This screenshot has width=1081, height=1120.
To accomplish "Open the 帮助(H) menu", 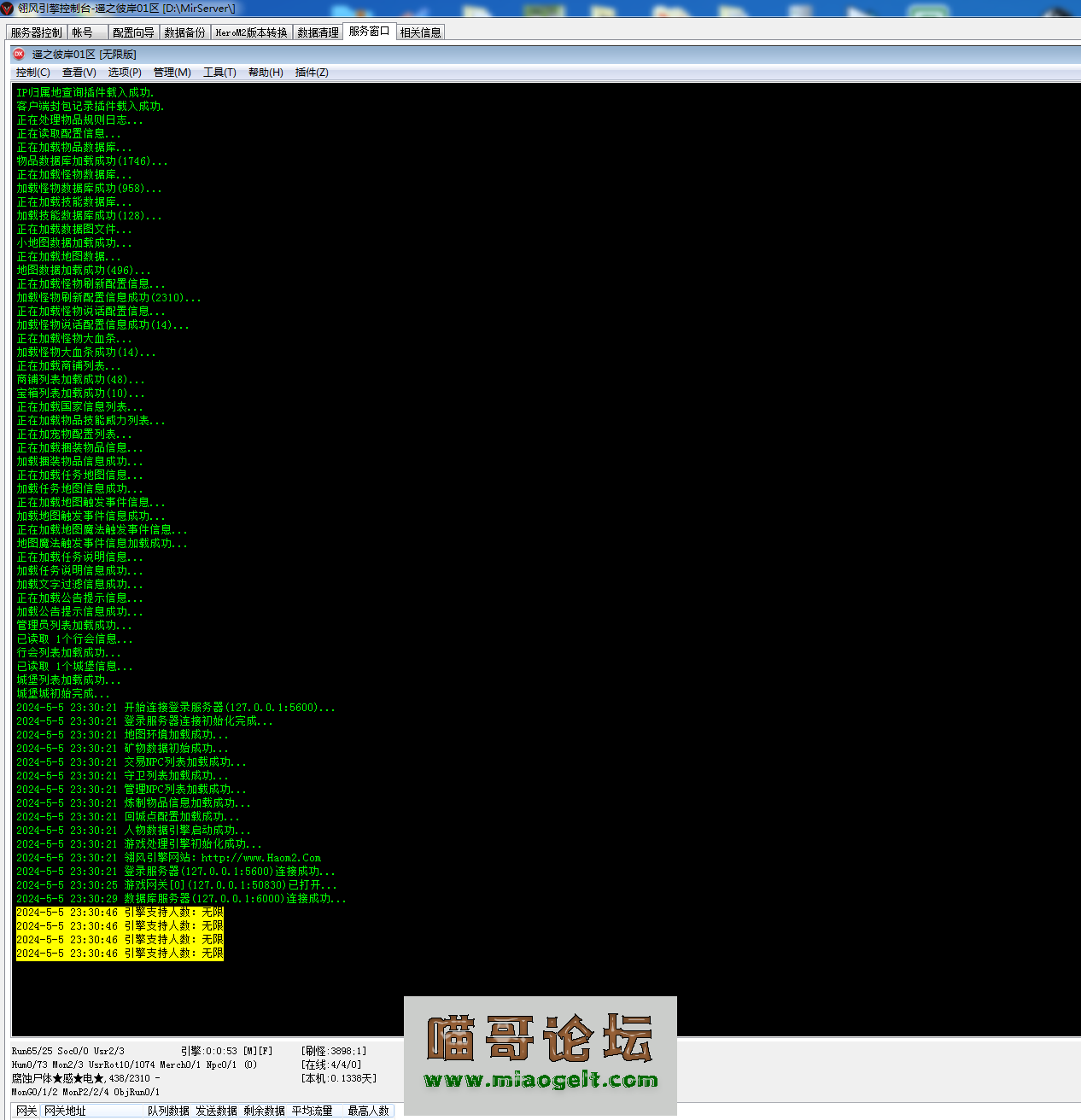I will tap(266, 73).
